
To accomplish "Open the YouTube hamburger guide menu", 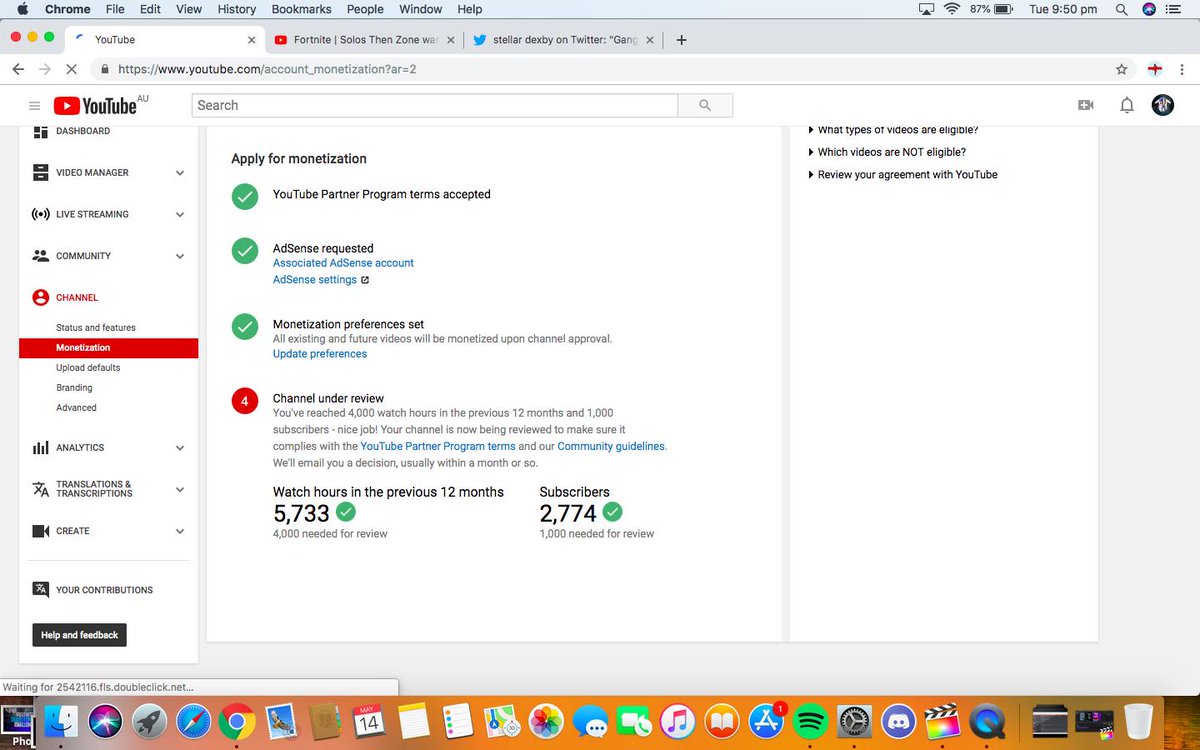I will 34,105.
